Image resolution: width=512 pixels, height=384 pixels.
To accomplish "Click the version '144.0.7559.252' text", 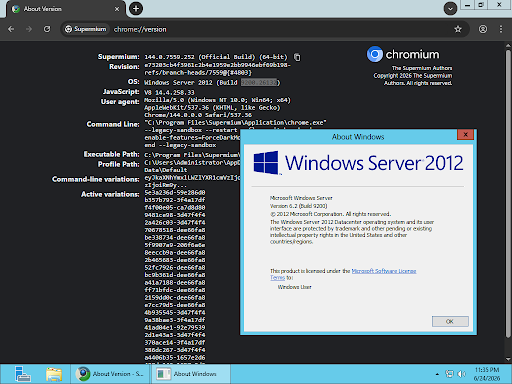I will coord(169,57).
